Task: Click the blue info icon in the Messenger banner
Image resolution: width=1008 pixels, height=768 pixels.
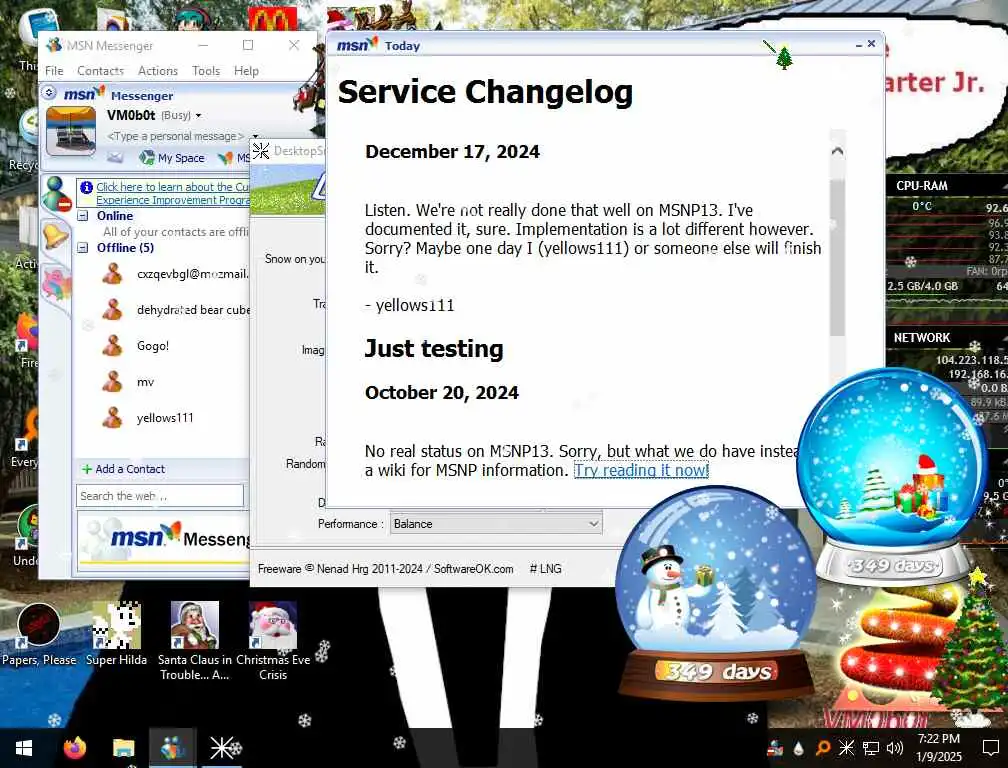Action: coord(86,187)
